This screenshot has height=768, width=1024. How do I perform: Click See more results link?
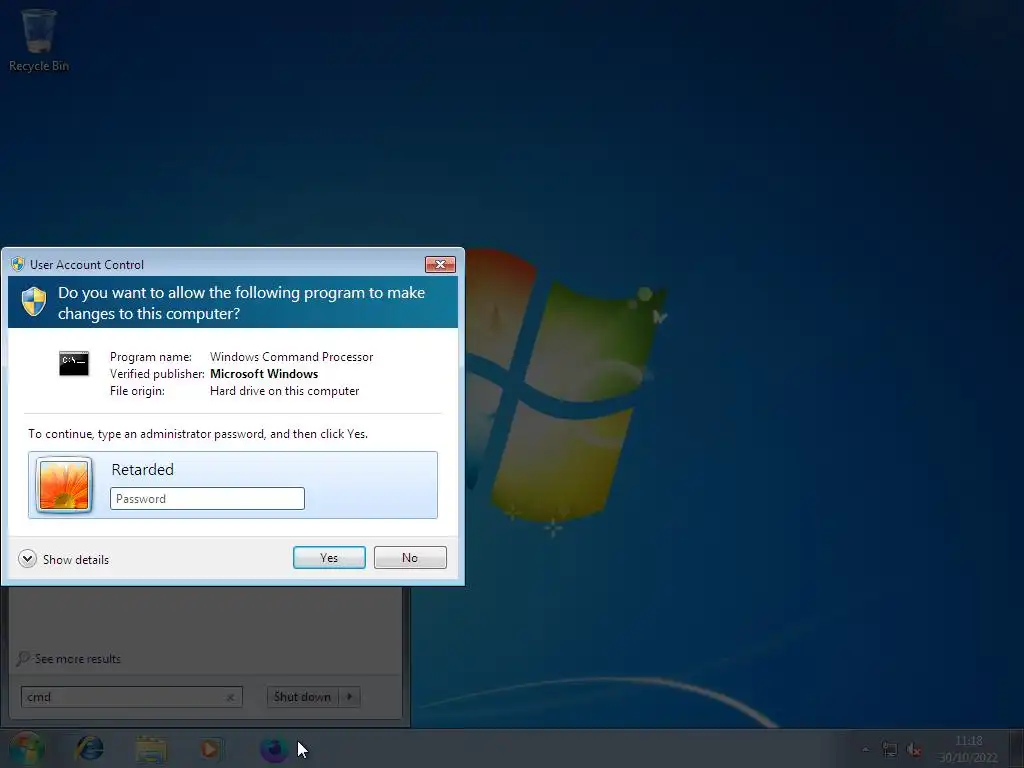coord(78,659)
